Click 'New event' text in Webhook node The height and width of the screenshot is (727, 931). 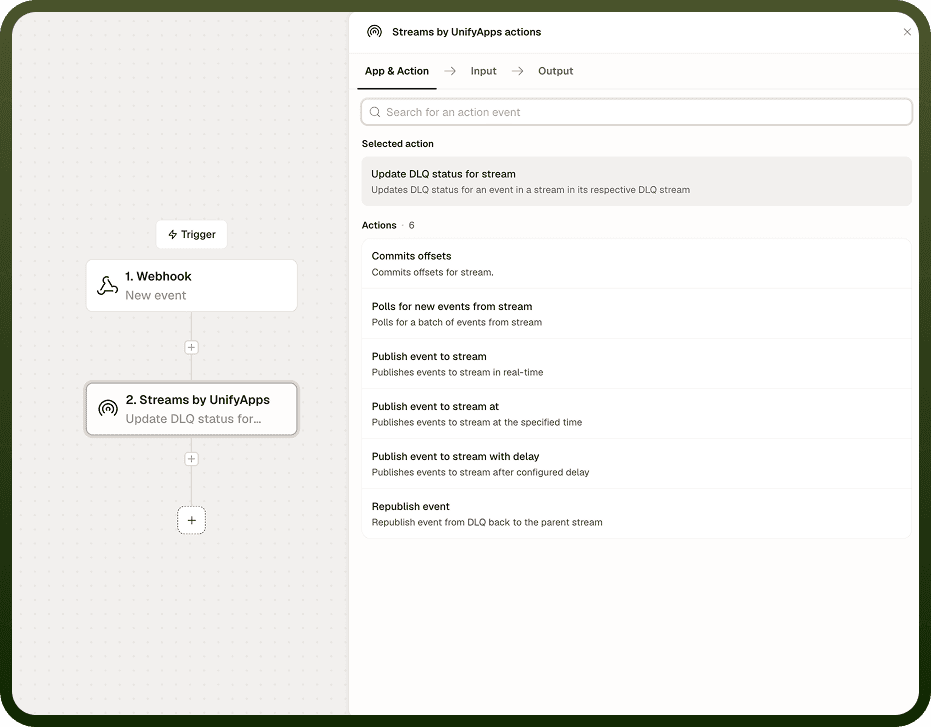coord(156,295)
